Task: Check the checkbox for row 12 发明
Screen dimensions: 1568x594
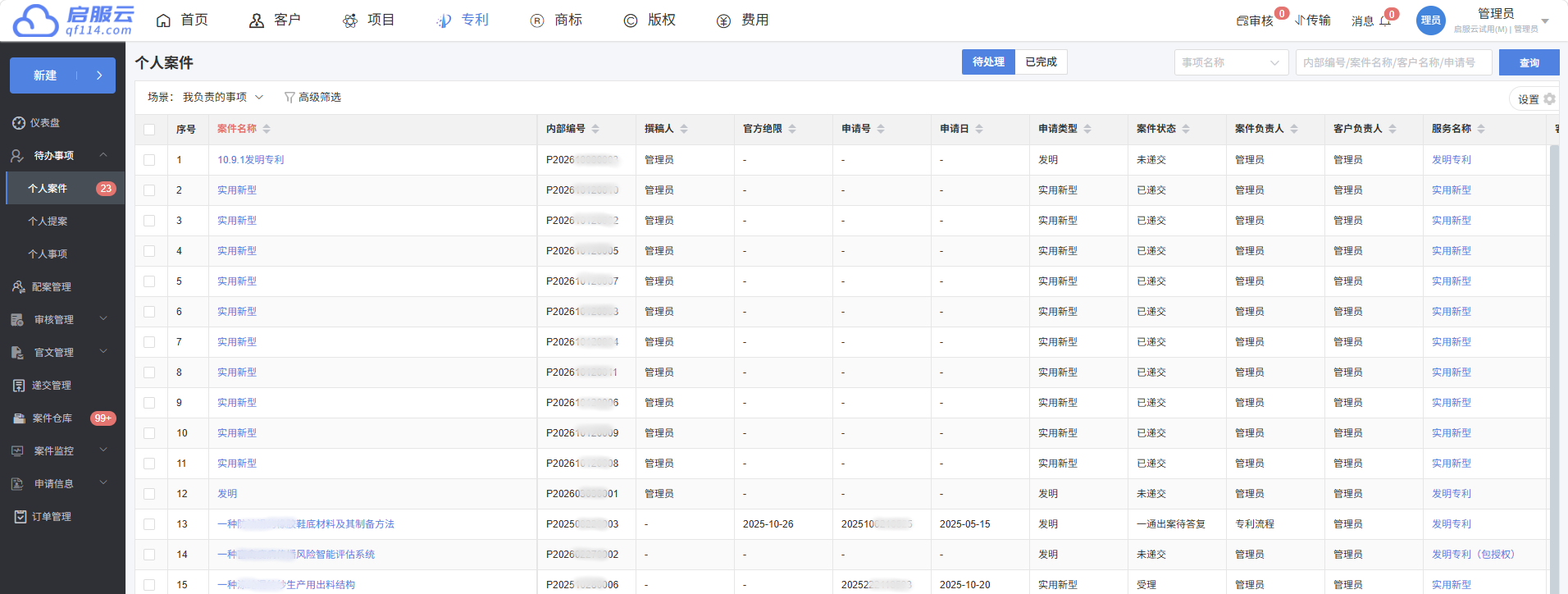Action: coord(149,494)
